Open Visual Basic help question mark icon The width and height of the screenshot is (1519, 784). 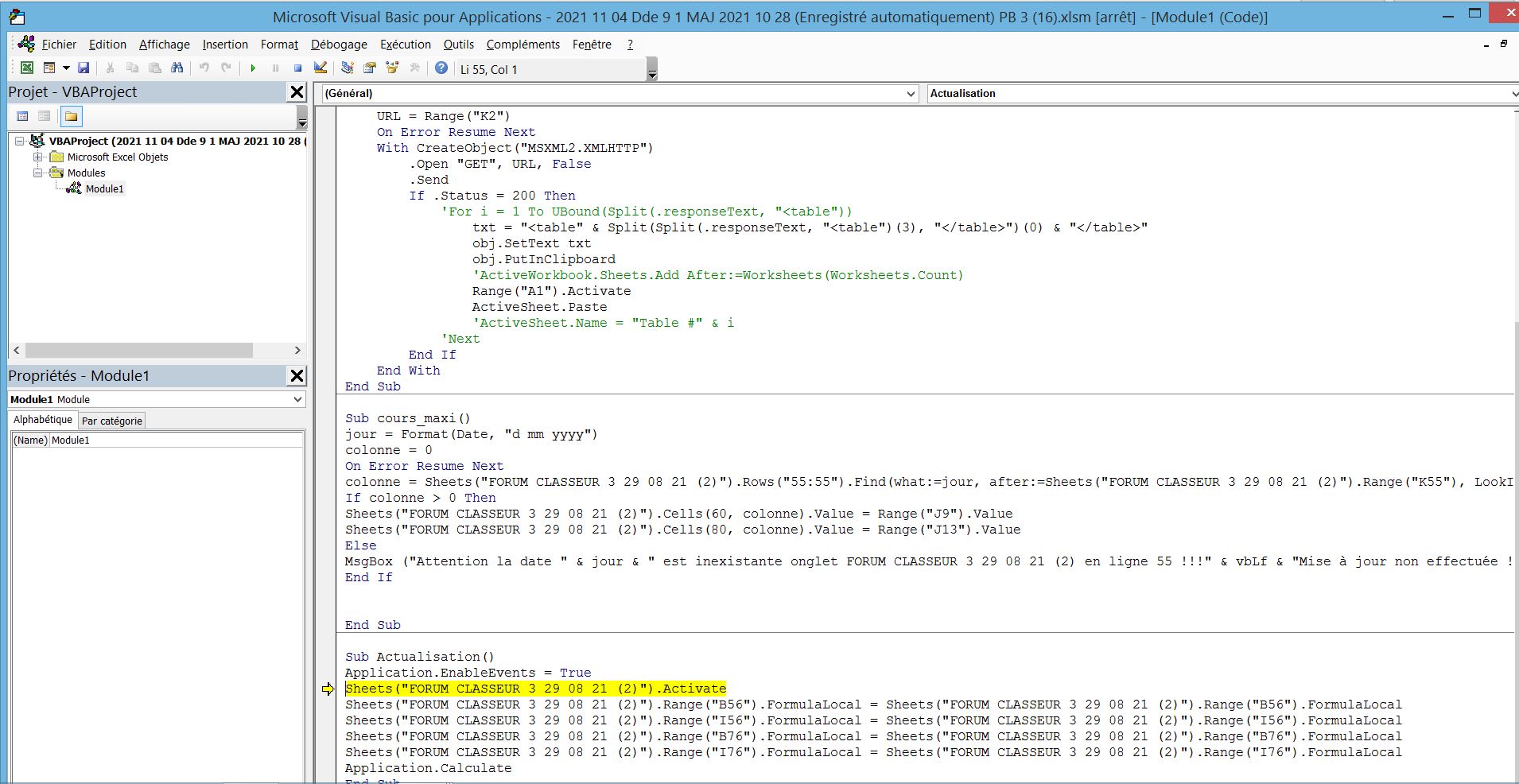(441, 68)
